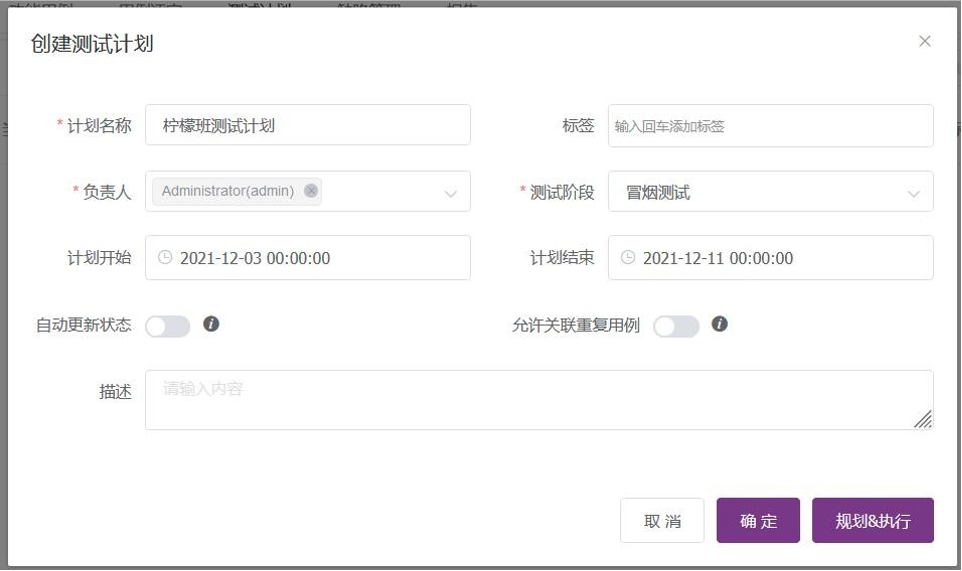962x571 pixels.
Task: Click the 规划&执行 button
Action: point(873,521)
